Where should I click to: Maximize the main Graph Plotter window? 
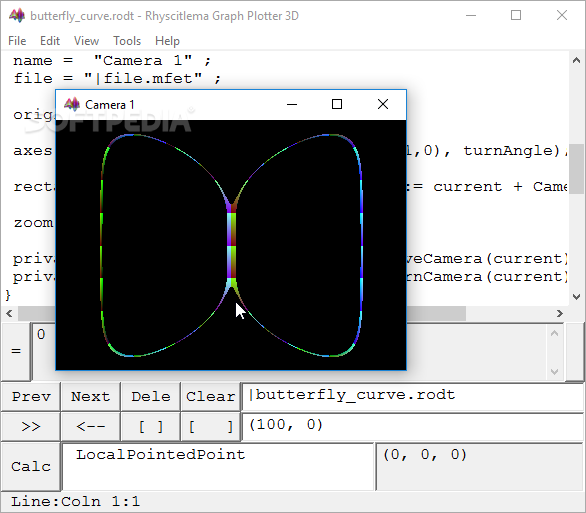516,15
